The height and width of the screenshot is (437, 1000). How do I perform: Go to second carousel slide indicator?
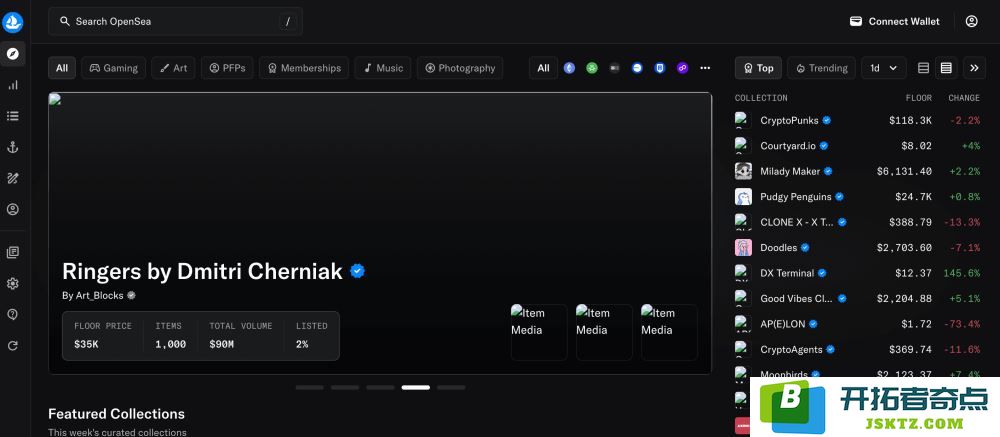[x=345, y=387]
